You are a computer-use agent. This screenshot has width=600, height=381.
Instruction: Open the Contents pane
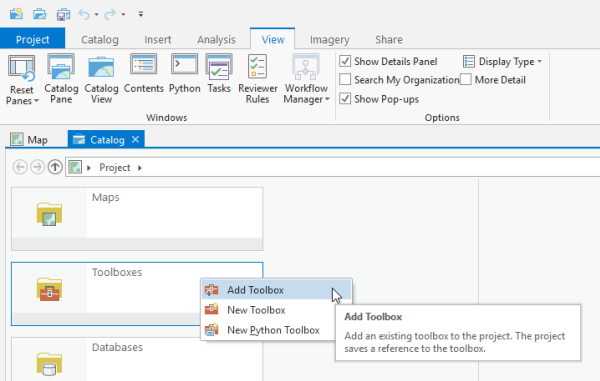pyautogui.click(x=143, y=74)
